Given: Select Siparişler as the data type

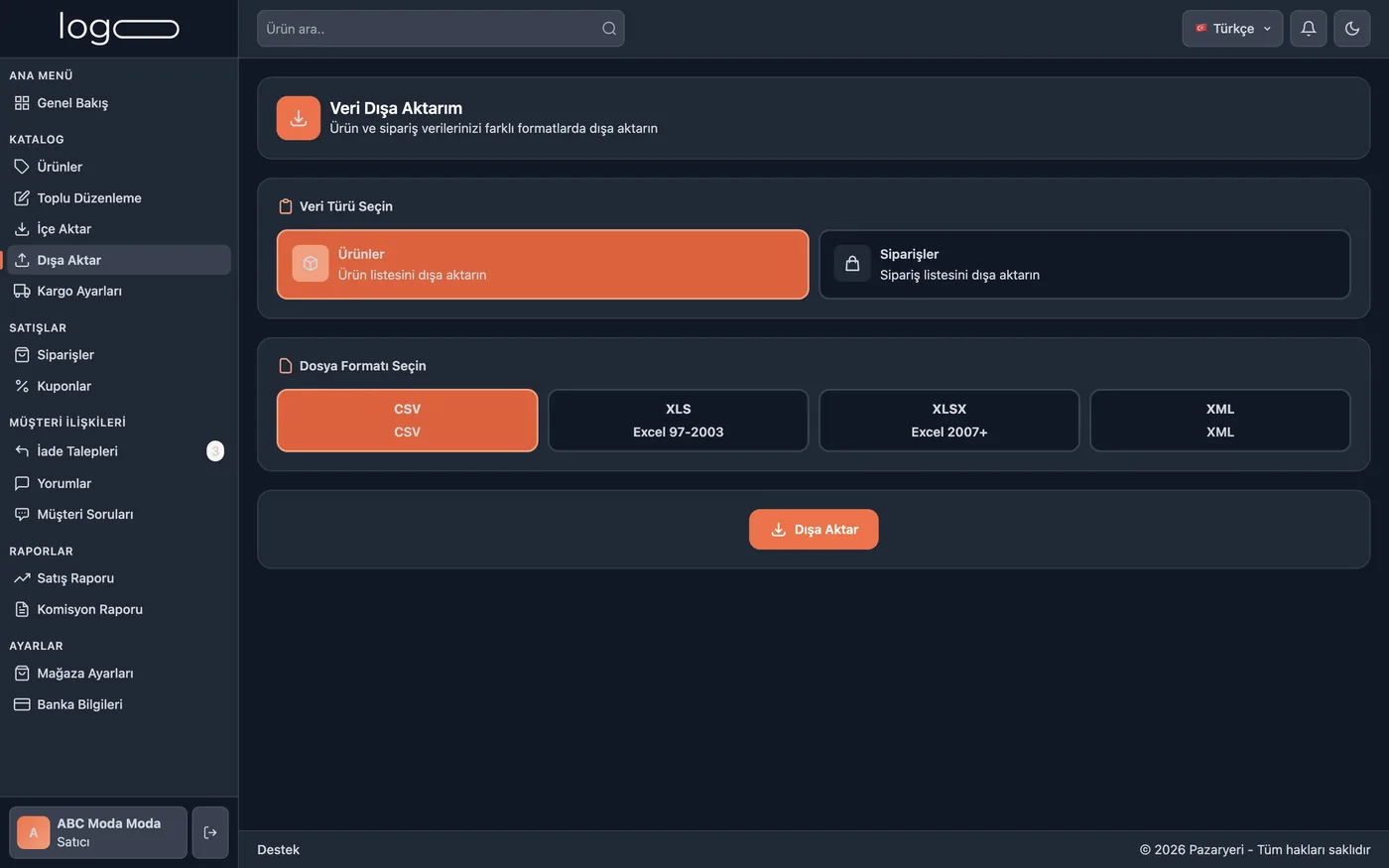Looking at the screenshot, I should pyautogui.click(x=1084, y=265).
